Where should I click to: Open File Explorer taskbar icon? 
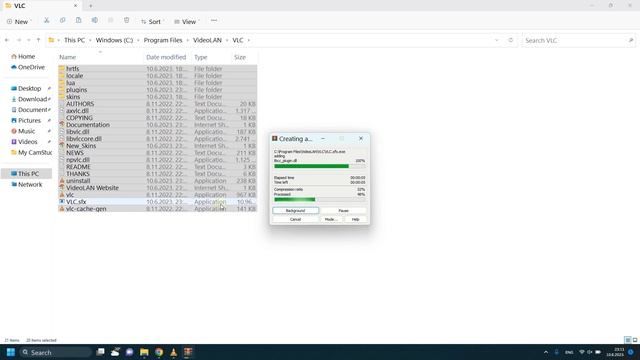(x=144, y=352)
